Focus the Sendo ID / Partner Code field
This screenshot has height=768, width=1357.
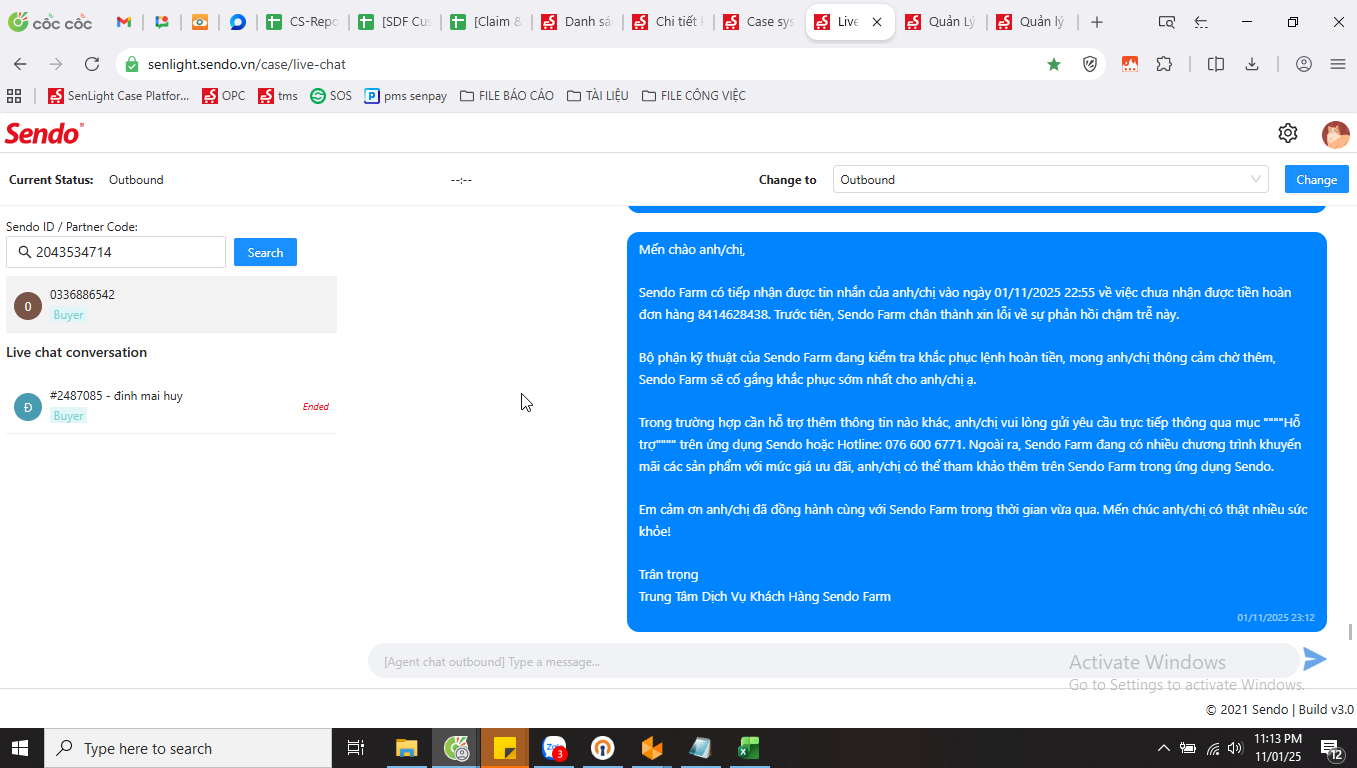(116, 252)
